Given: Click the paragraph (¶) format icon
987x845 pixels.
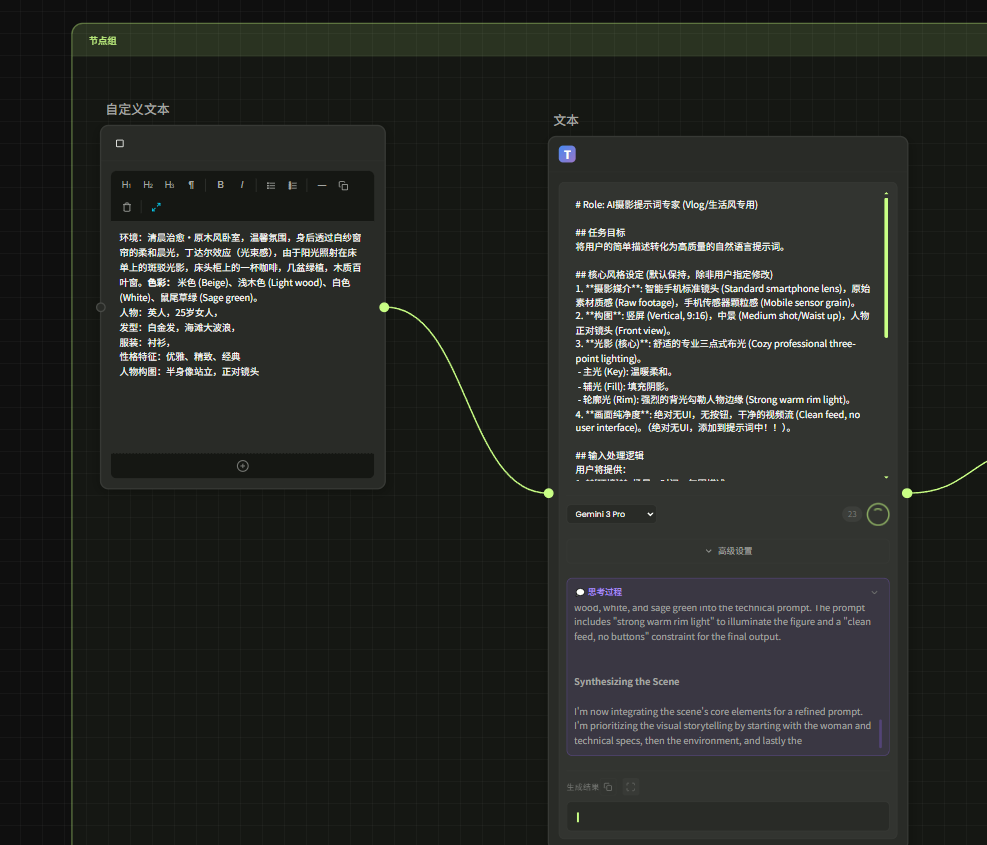Looking at the screenshot, I should (191, 185).
